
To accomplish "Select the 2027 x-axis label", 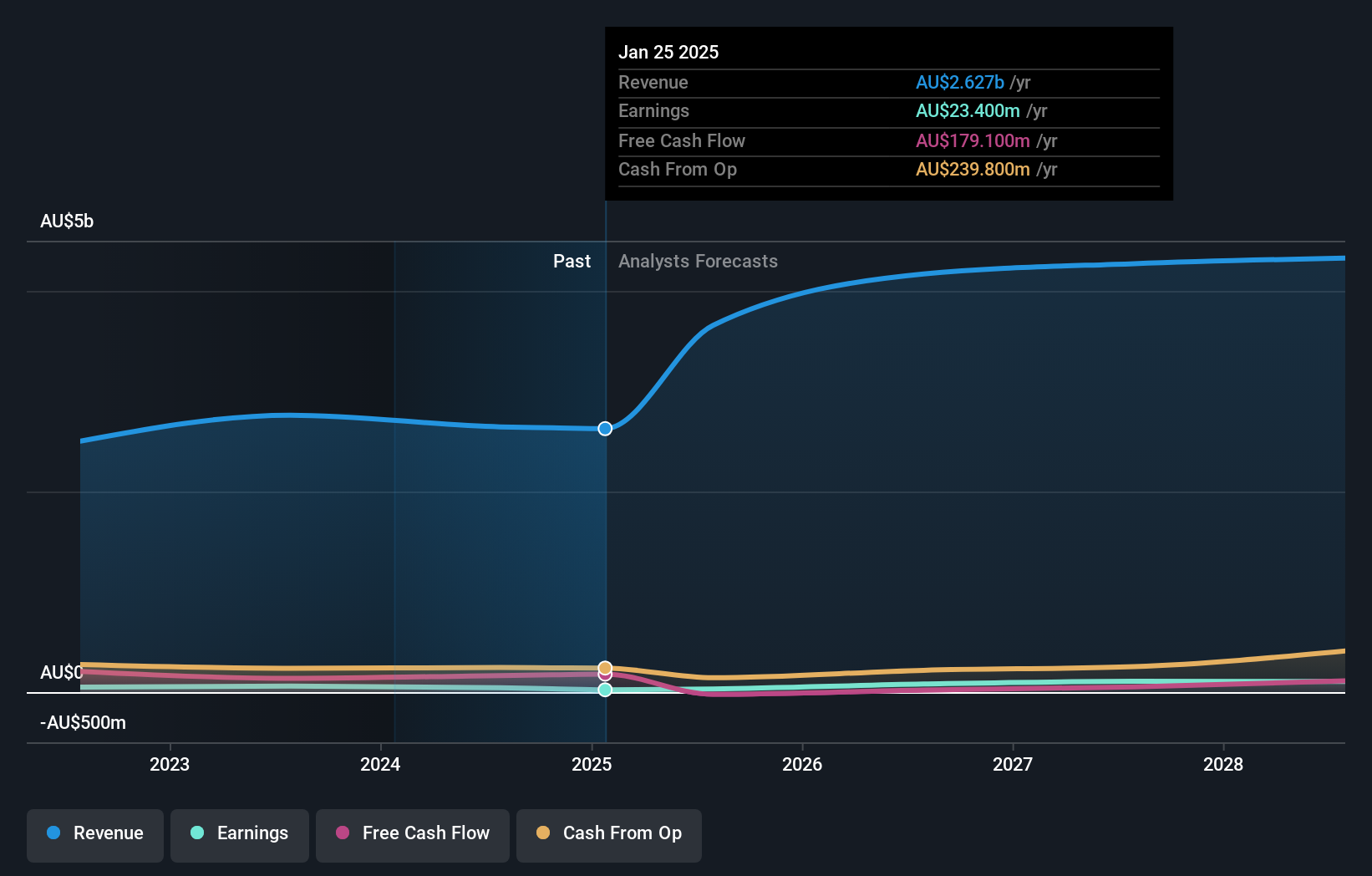I will tap(1013, 764).
